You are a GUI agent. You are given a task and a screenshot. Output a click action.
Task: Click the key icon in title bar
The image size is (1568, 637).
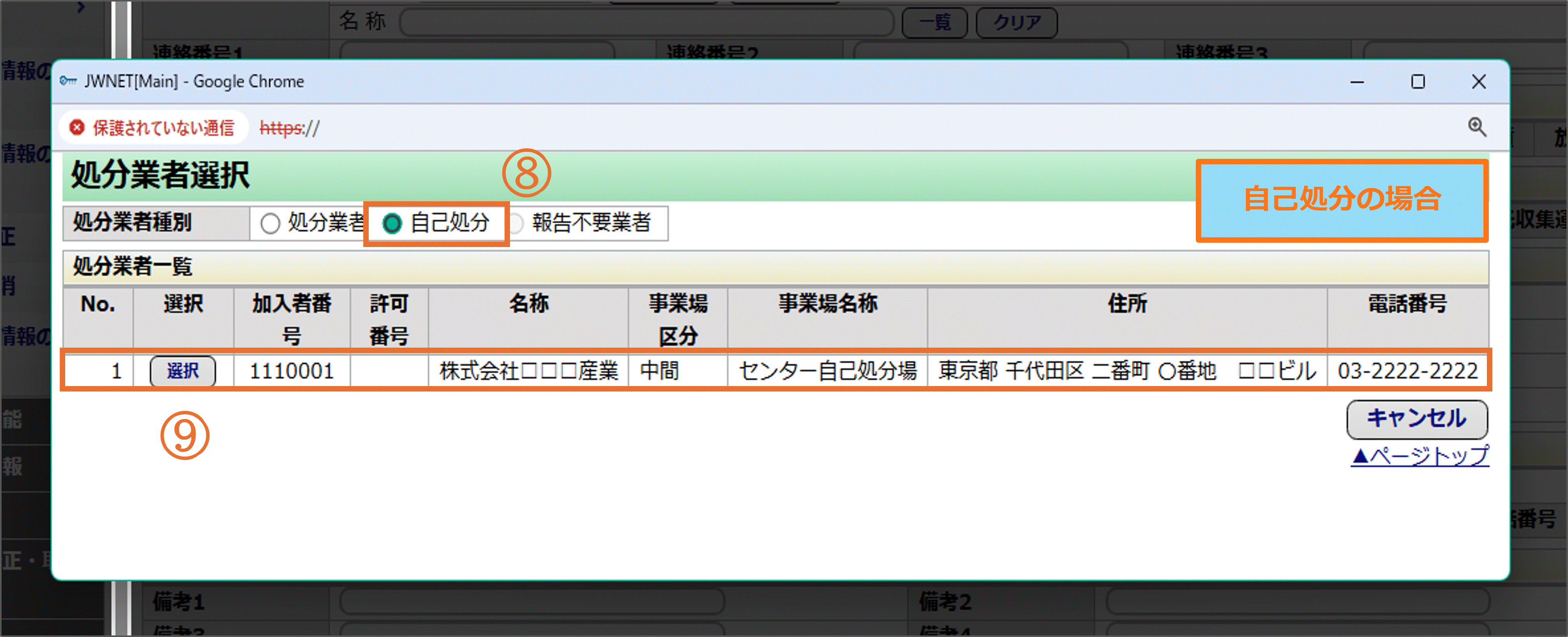point(68,81)
